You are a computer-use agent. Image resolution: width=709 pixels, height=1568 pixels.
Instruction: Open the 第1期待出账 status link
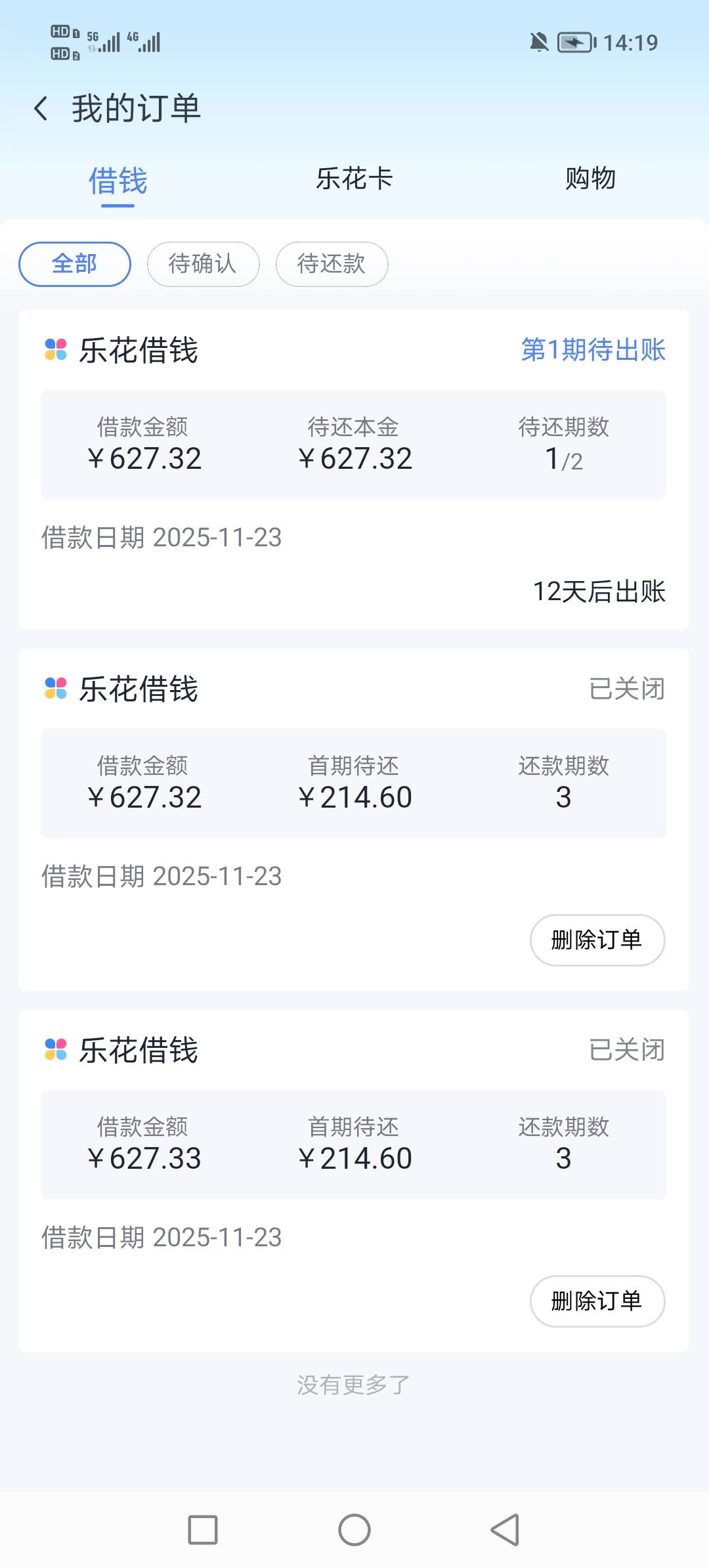click(x=593, y=349)
